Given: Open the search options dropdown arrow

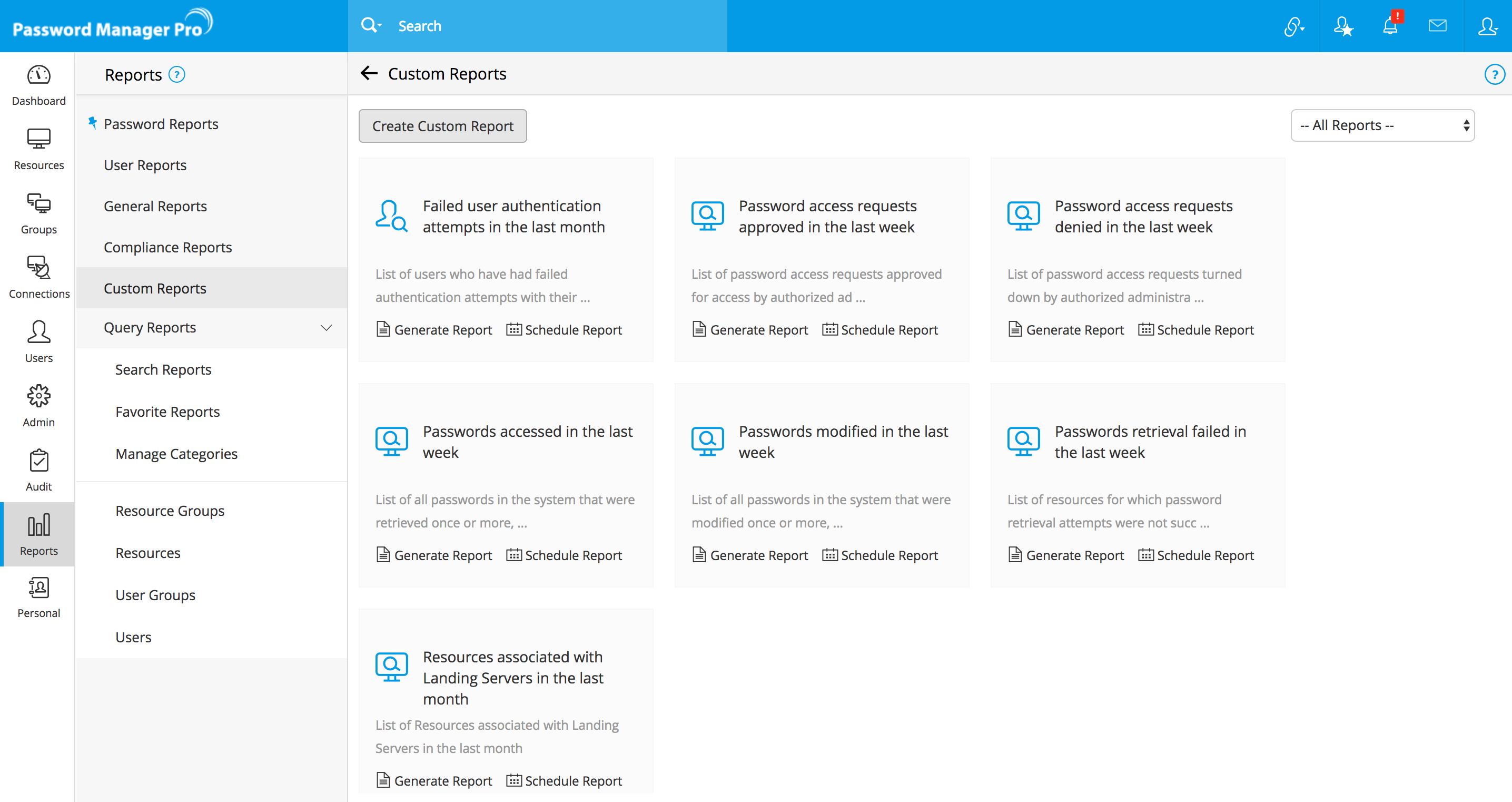Looking at the screenshot, I should [380, 25].
